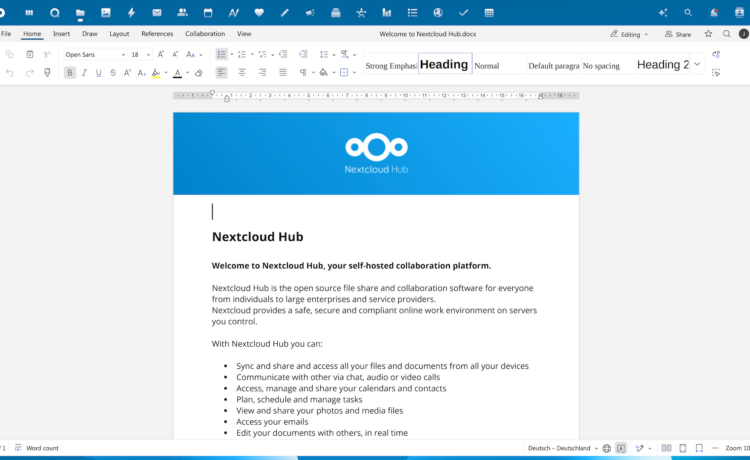750x460 pixels.
Task: Switch to the References tab
Action: 157,34
